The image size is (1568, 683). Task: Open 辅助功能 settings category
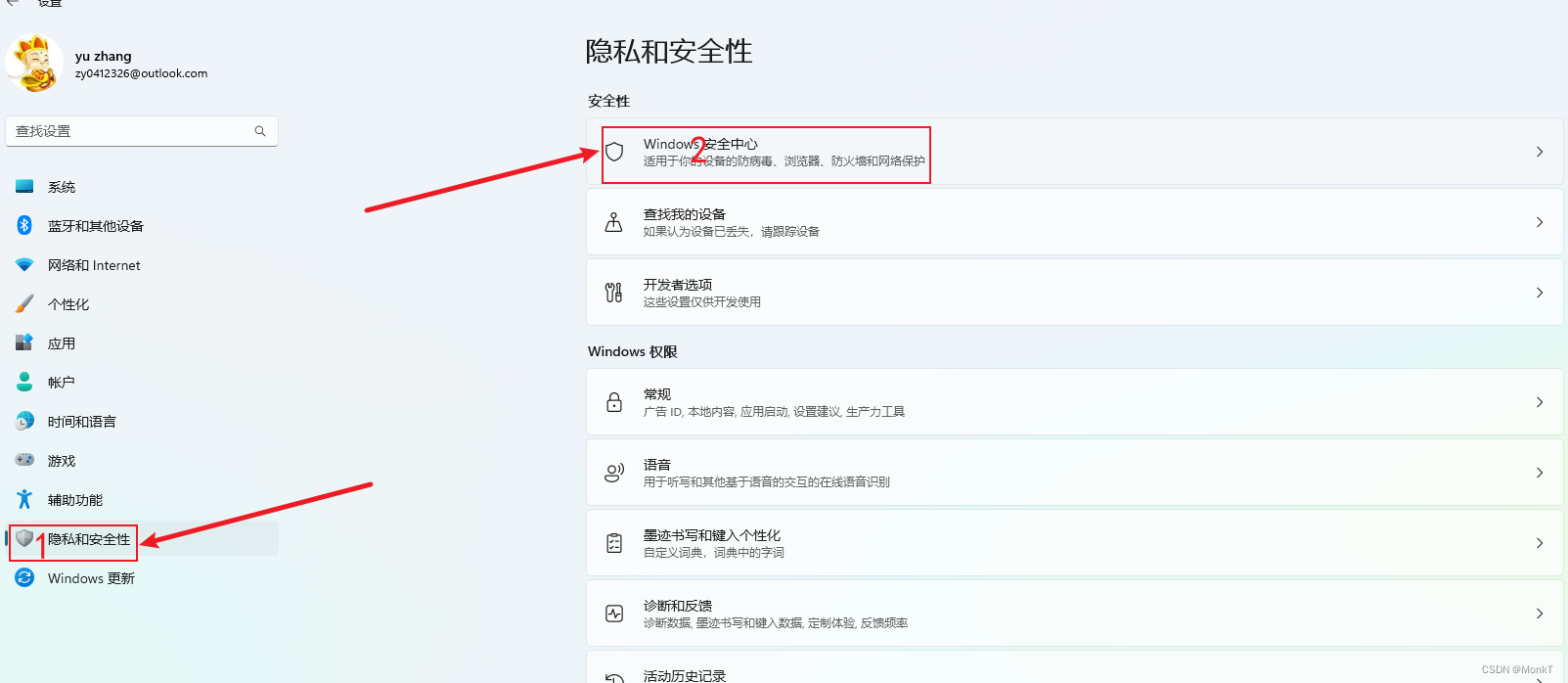[x=142, y=499]
